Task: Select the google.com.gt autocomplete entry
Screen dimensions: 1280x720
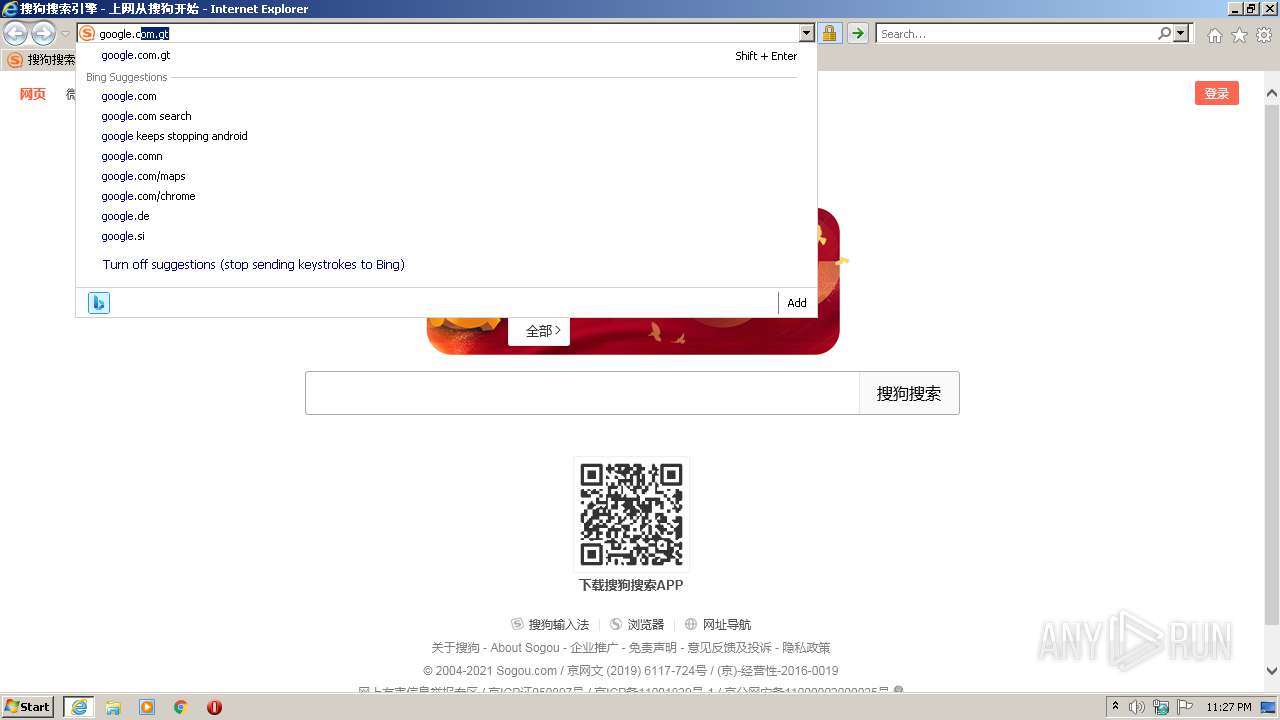Action: [x=446, y=56]
